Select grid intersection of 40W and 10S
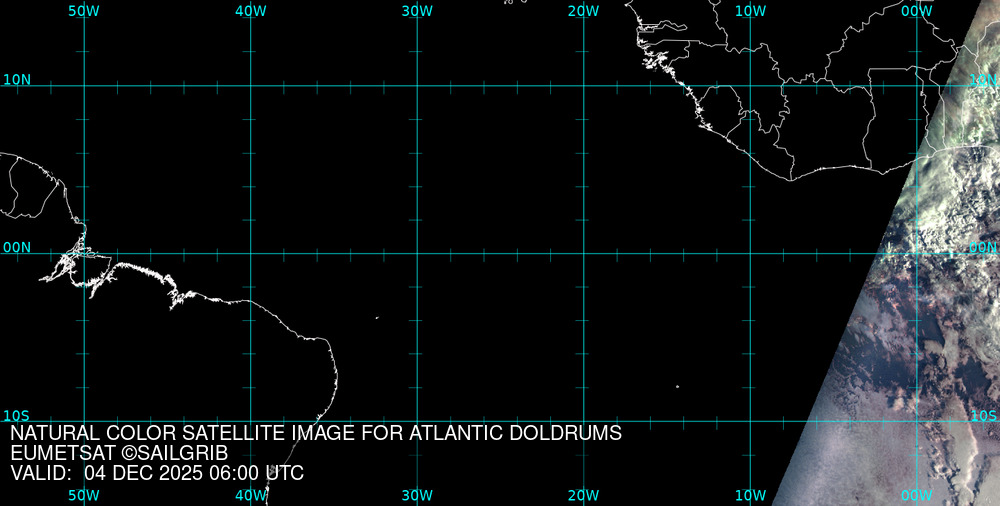 click(251, 421)
